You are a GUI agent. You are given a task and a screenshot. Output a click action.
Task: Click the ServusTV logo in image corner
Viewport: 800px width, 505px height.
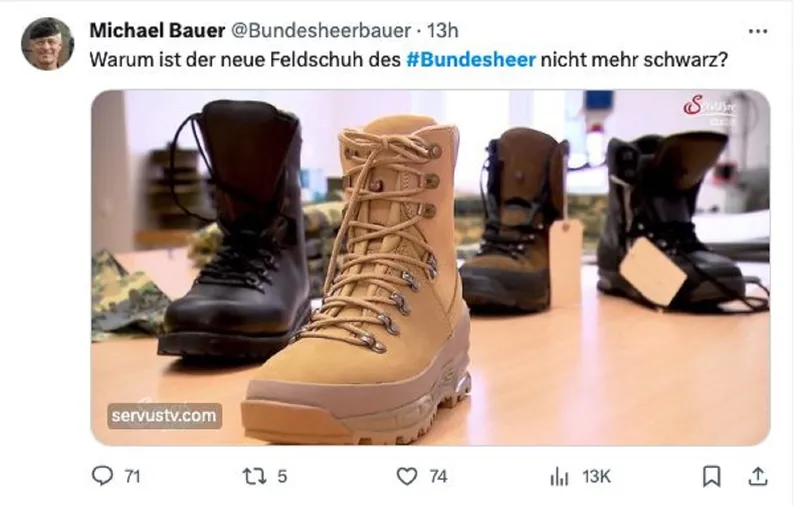(709, 109)
